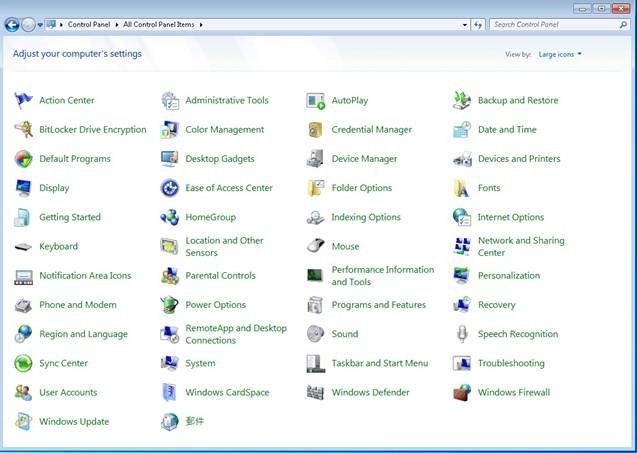The width and height of the screenshot is (637, 453).
Task: Open RemoteApp and Desktop Connections link
Action: (236, 334)
